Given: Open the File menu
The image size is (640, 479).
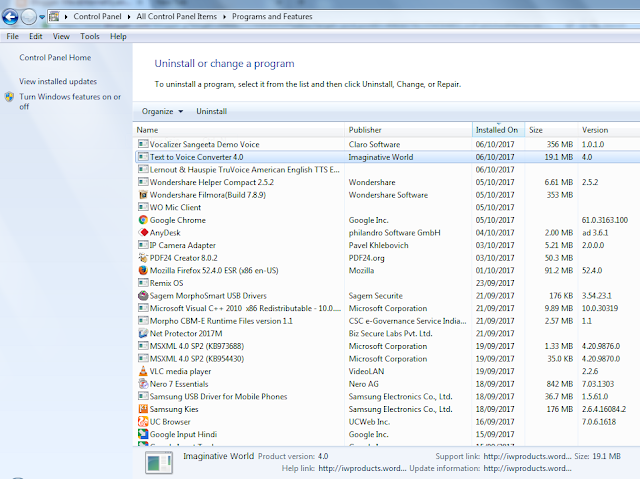Looking at the screenshot, I should coord(12,36).
